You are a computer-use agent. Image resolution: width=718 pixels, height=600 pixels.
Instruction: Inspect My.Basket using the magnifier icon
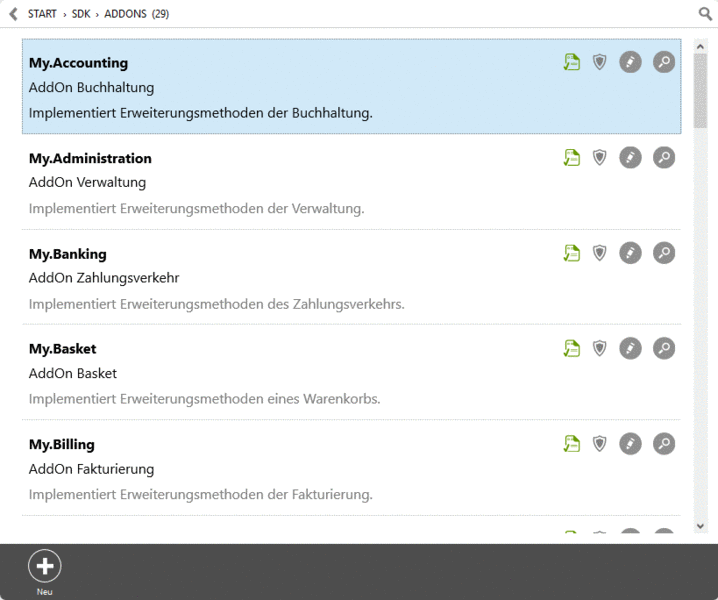(x=664, y=349)
